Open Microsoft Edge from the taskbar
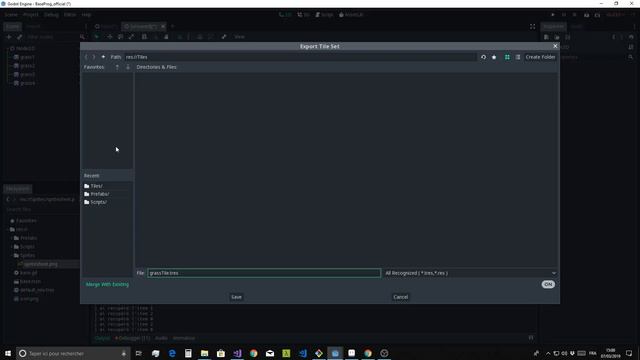640x360 pixels. point(172,353)
